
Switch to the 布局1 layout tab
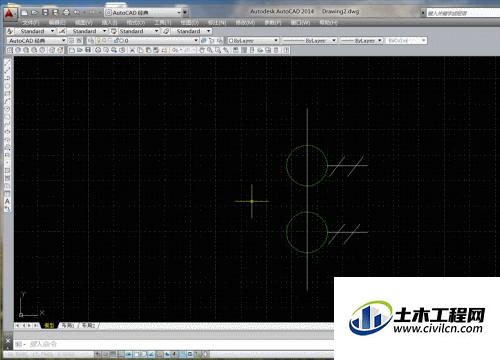coord(68,325)
